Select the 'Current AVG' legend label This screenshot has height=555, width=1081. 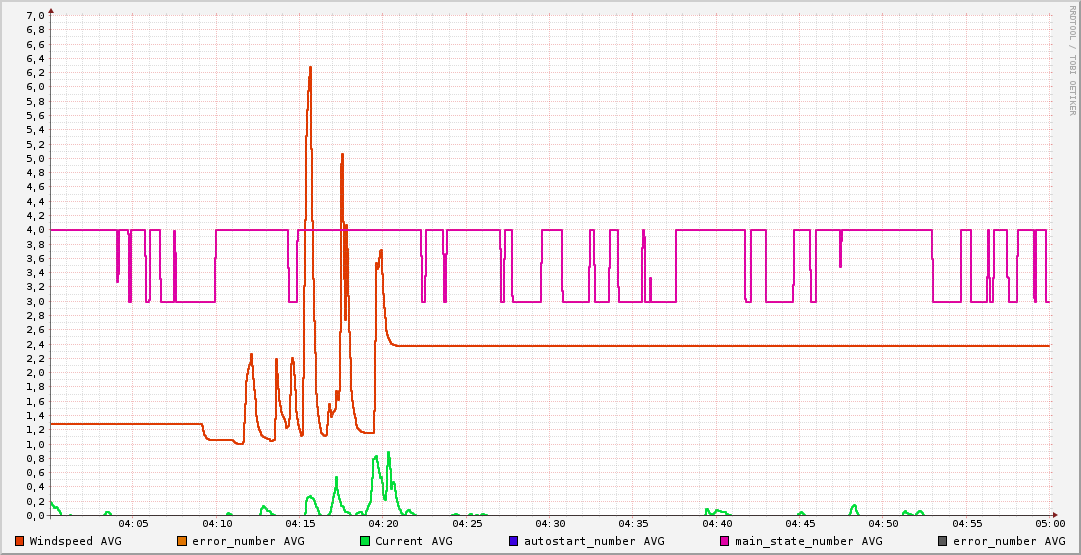[x=414, y=541]
